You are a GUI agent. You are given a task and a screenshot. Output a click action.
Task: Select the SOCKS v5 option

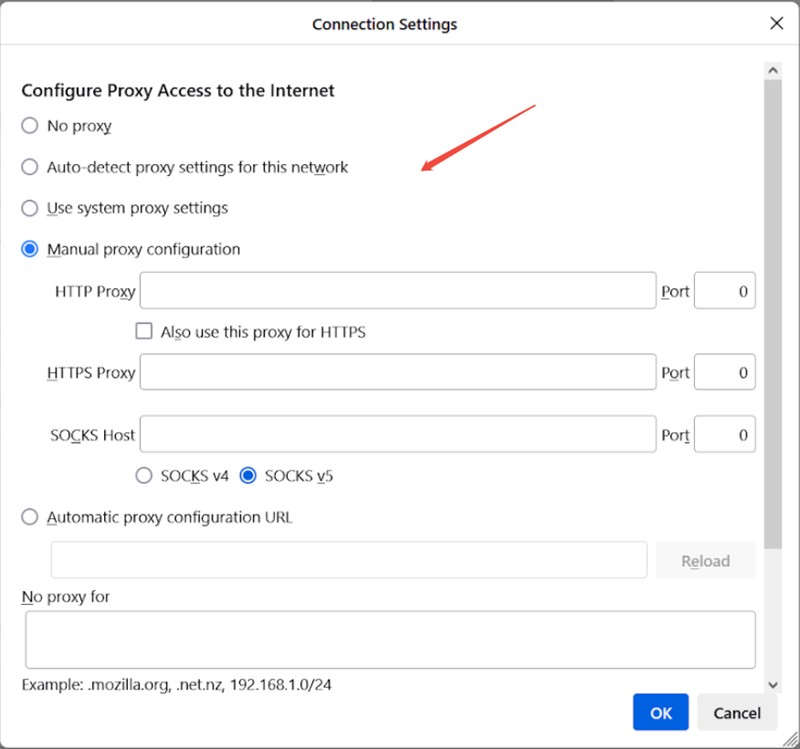pyautogui.click(x=247, y=476)
